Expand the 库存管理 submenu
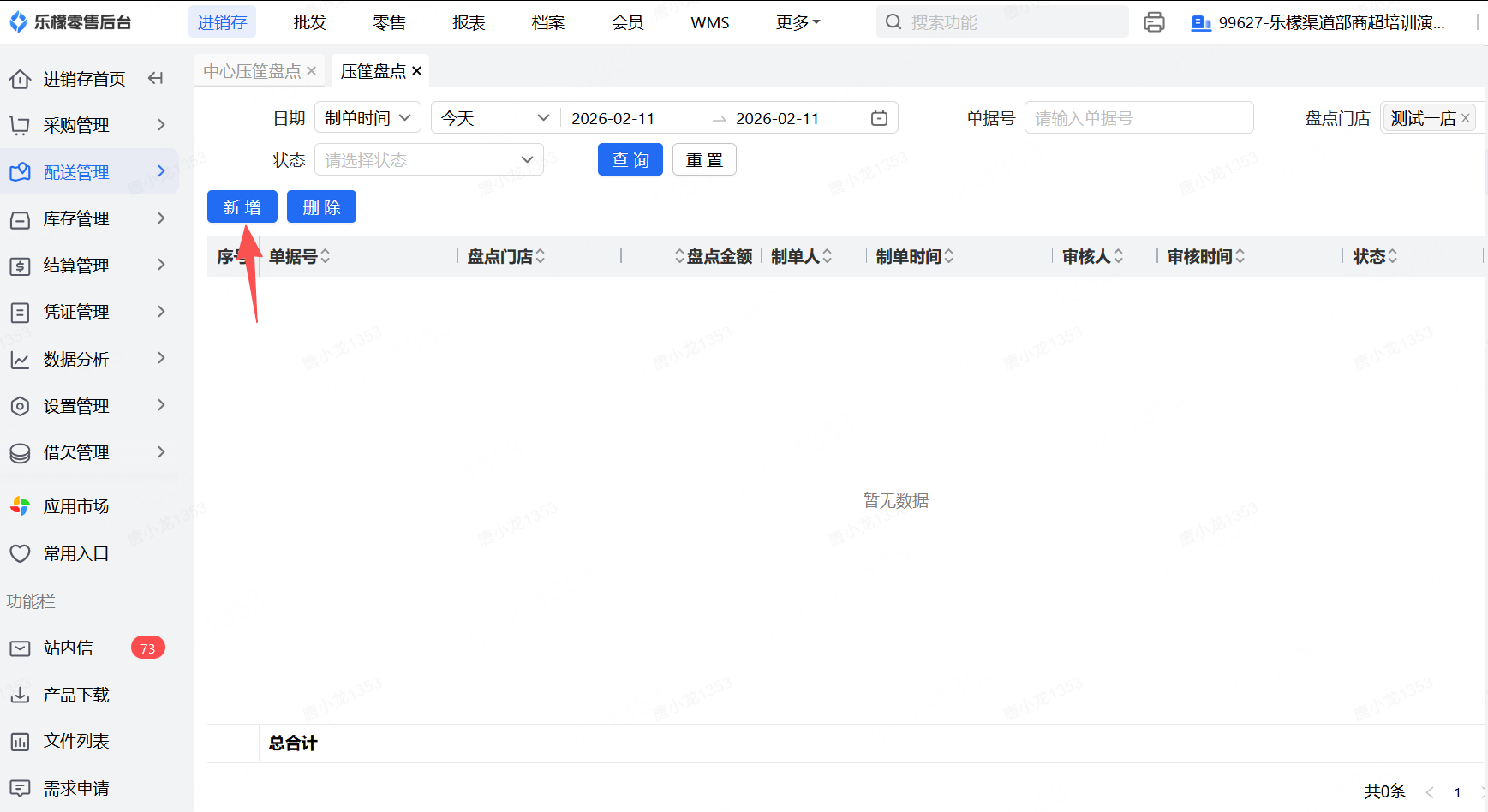The height and width of the screenshot is (812, 1488). [161, 218]
